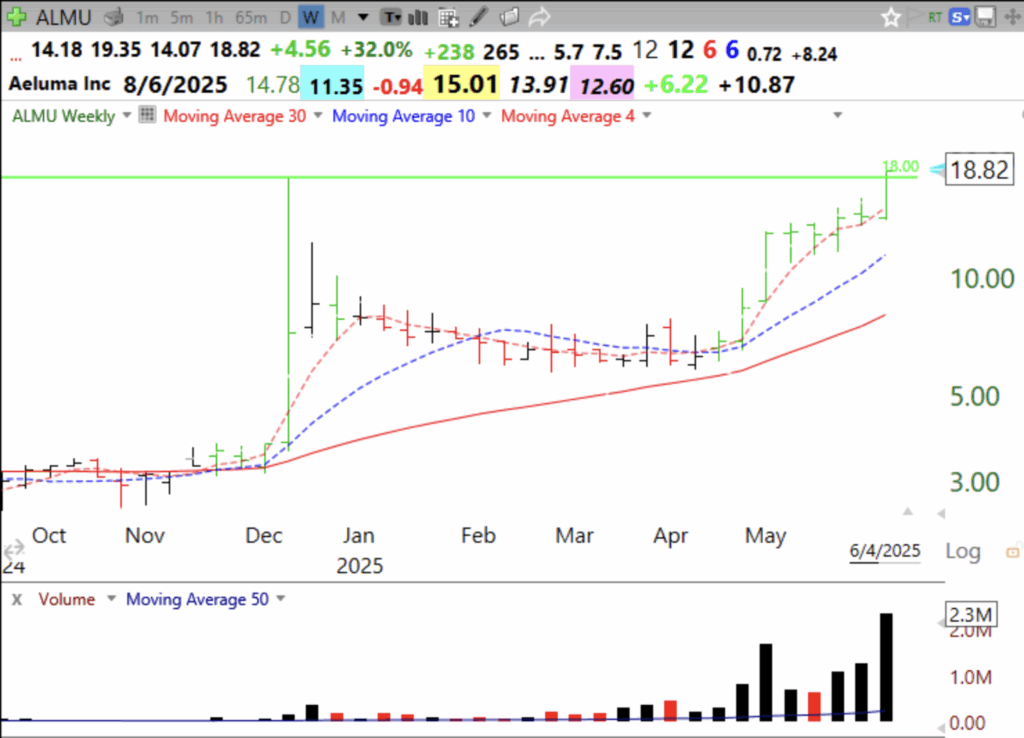Select the M monthly timeframe
Viewport: 1024px width, 738px height.
337,17
